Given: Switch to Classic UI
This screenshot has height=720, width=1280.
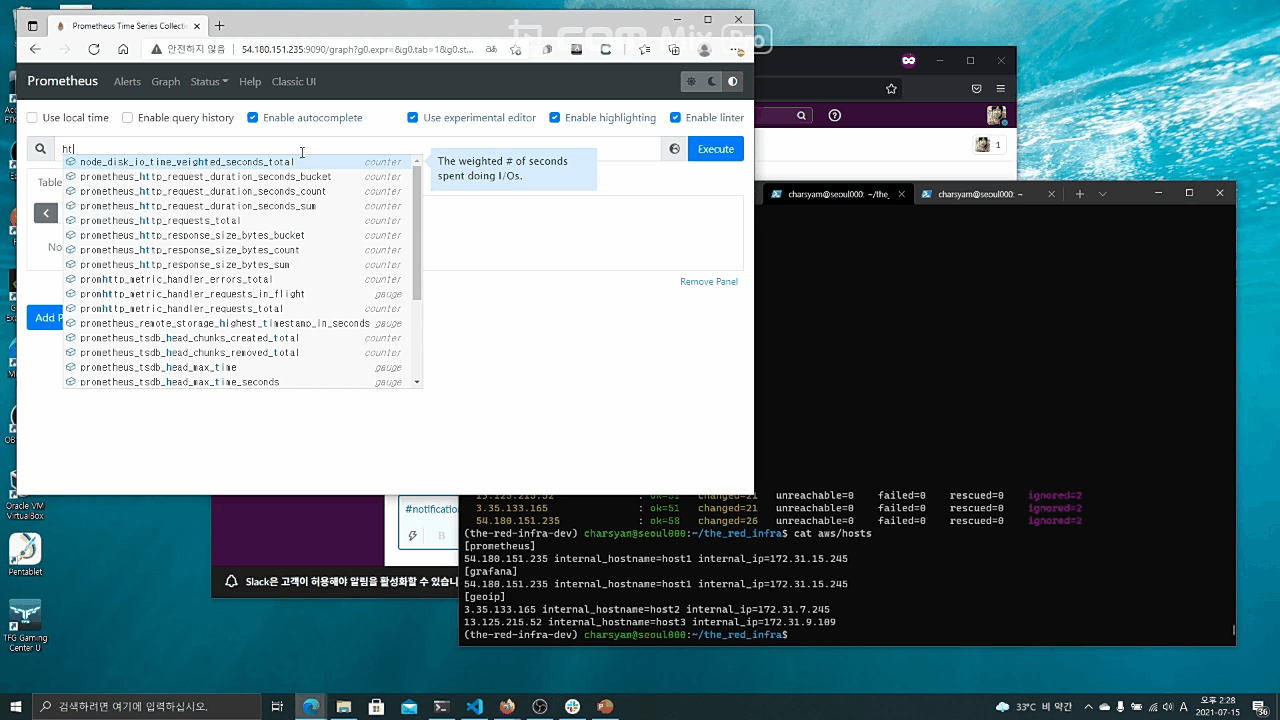Looking at the screenshot, I should pyautogui.click(x=294, y=82).
